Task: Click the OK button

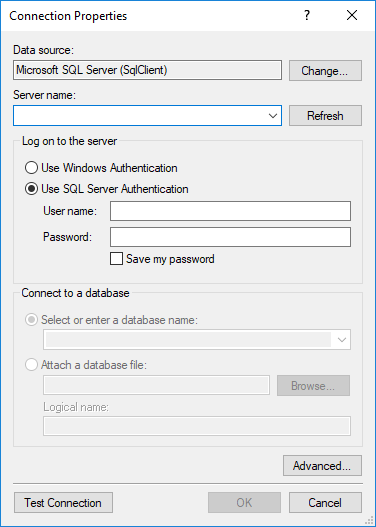Action: tap(244, 503)
